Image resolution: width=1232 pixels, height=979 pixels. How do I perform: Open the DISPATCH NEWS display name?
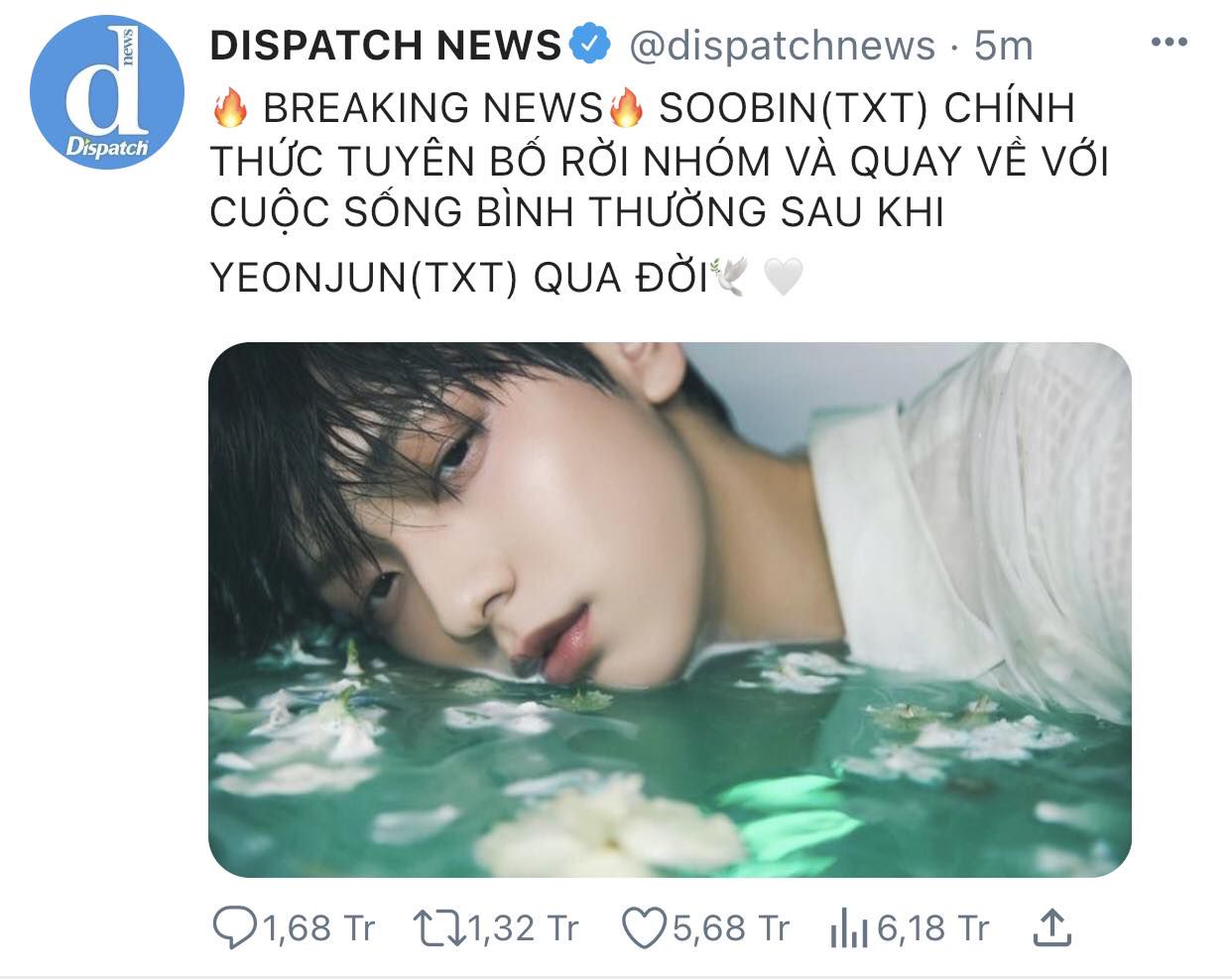click(x=386, y=46)
